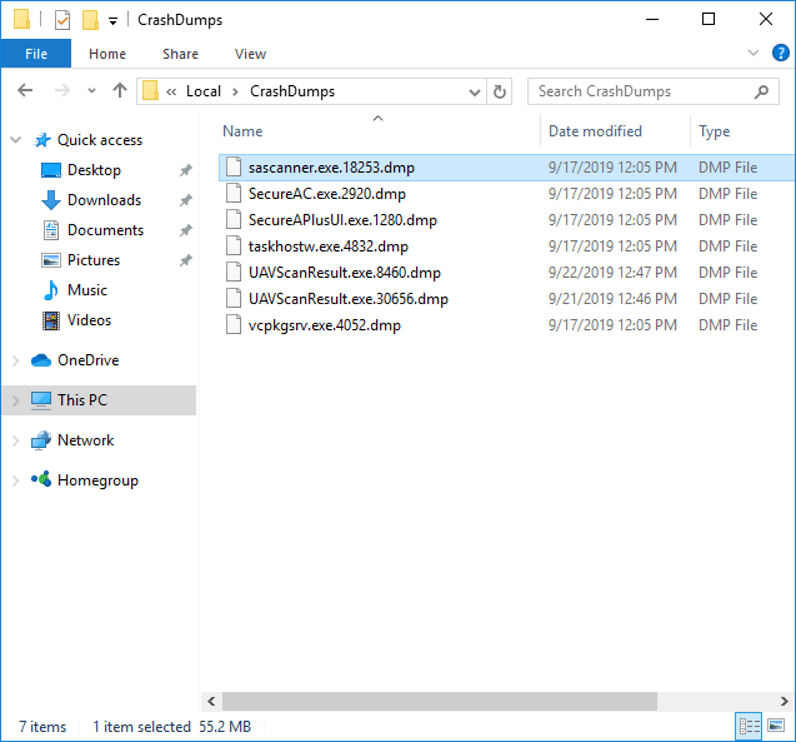Click the folder icon in address bar
This screenshot has width=796, height=742.
pos(150,91)
